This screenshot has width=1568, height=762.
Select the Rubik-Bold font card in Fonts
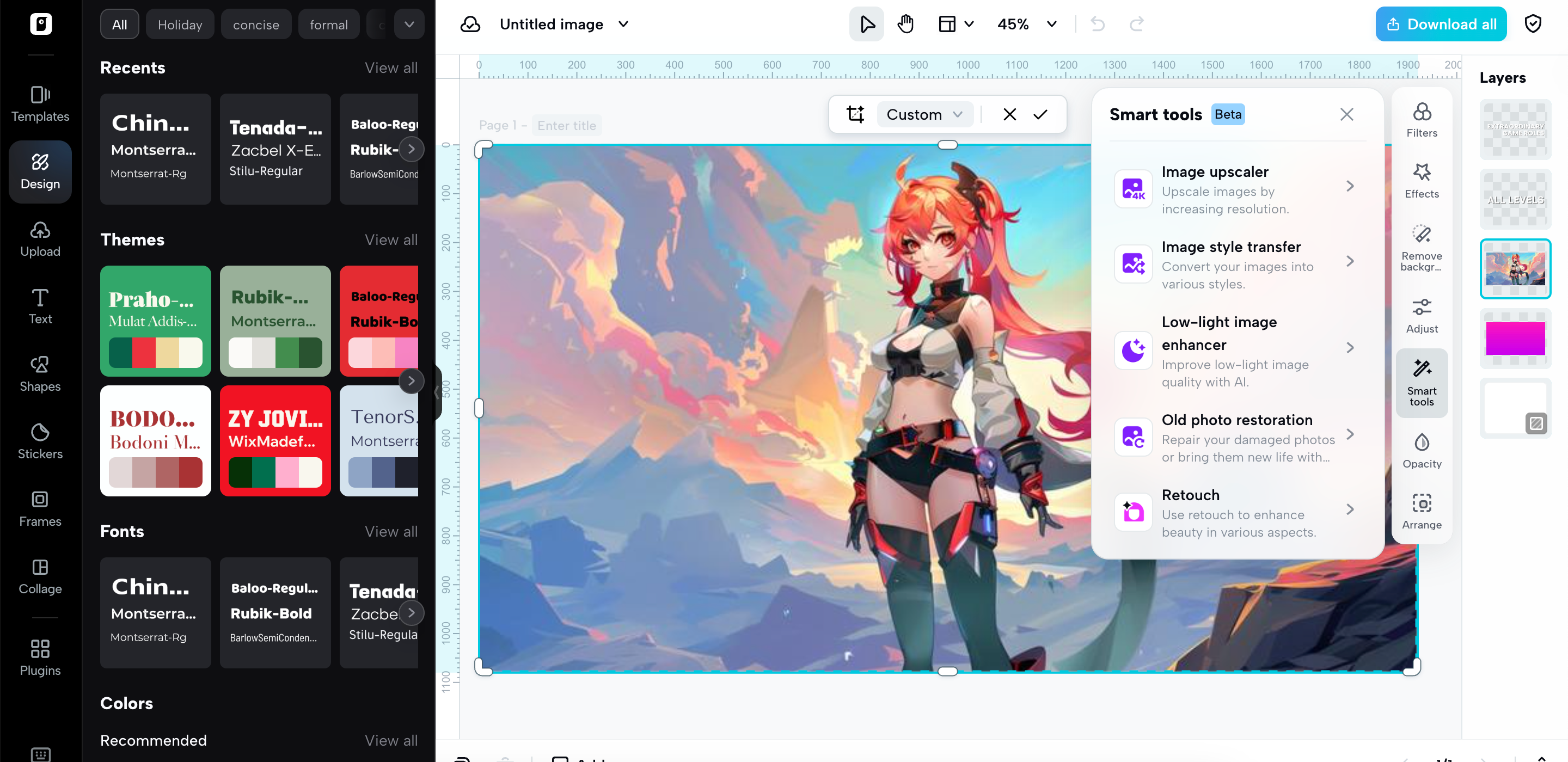(x=275, y=613)
